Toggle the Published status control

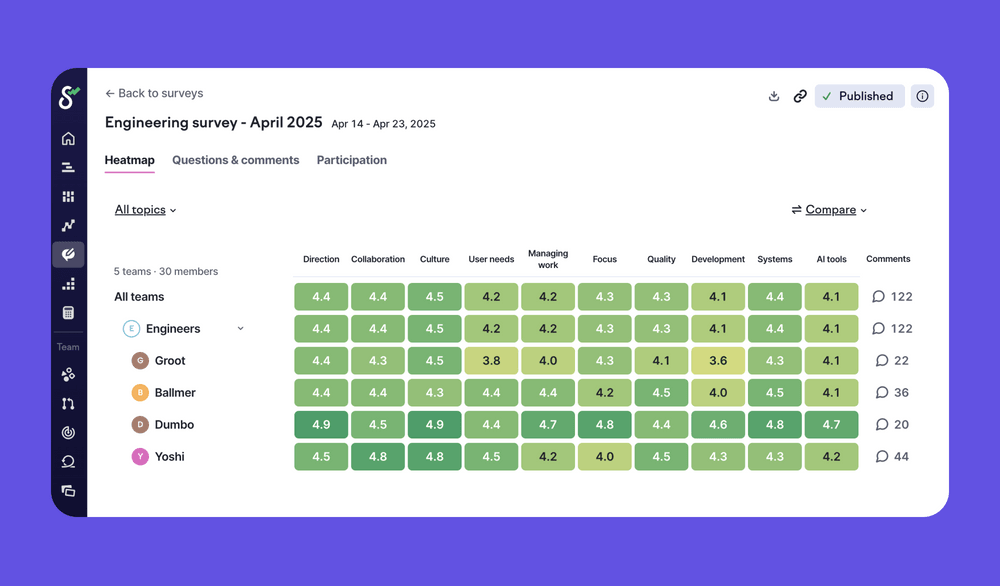click(x=859, y=96)
